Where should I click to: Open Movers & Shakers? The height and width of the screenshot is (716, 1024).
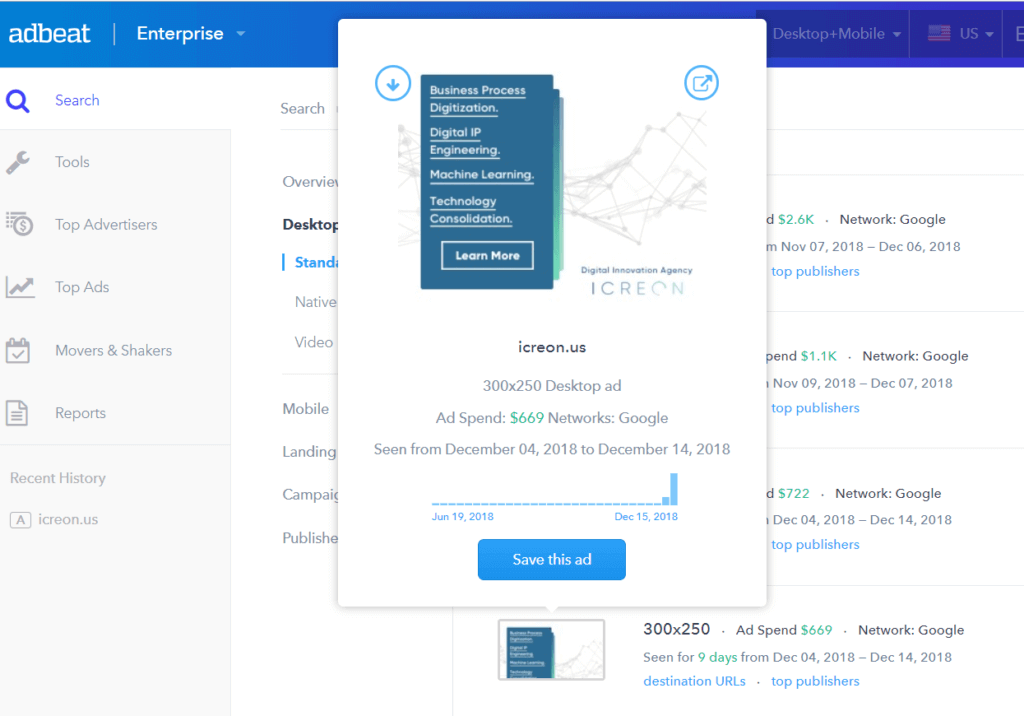tap(114, 350)
